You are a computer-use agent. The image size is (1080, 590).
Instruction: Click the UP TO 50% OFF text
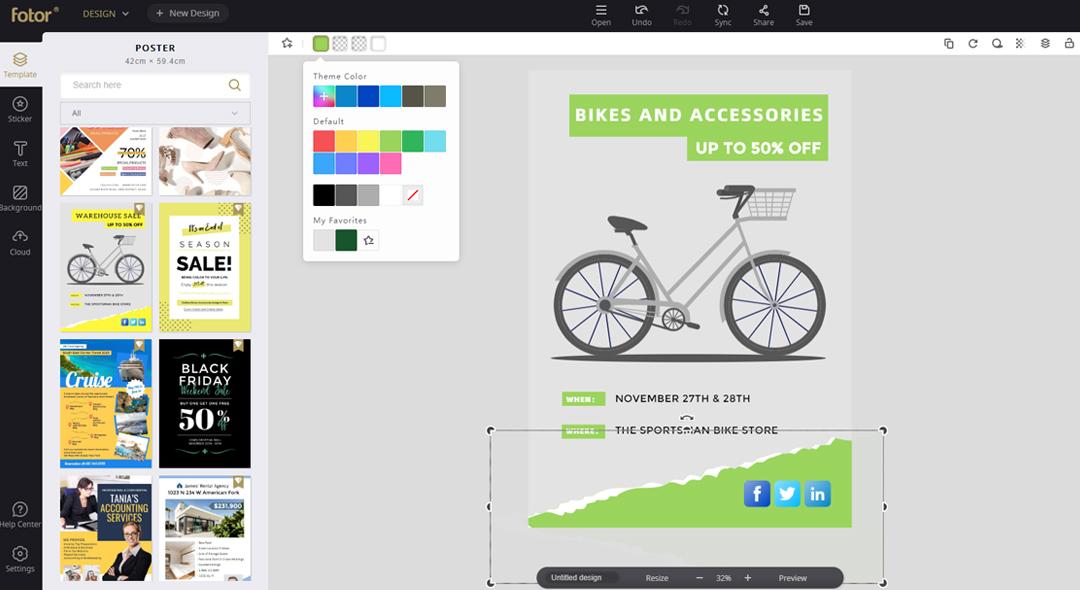[x=758, y=148]
